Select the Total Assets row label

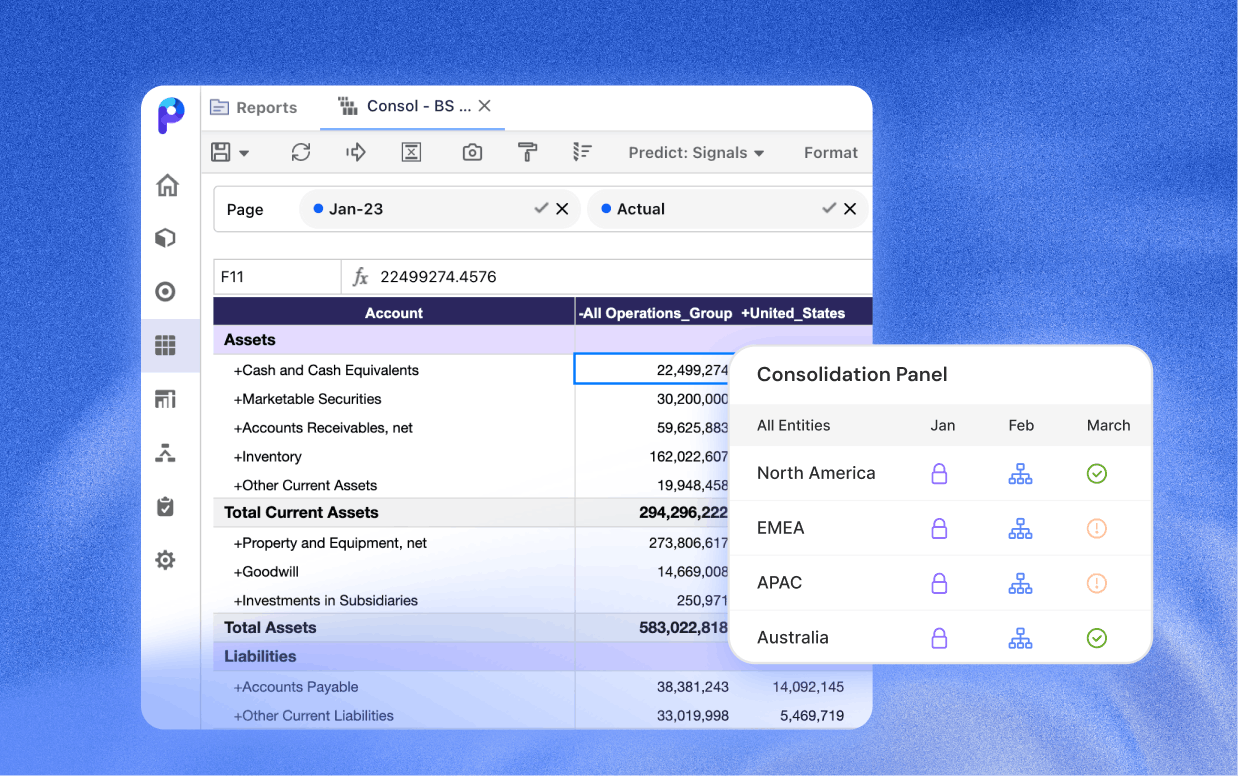(270, 628)
